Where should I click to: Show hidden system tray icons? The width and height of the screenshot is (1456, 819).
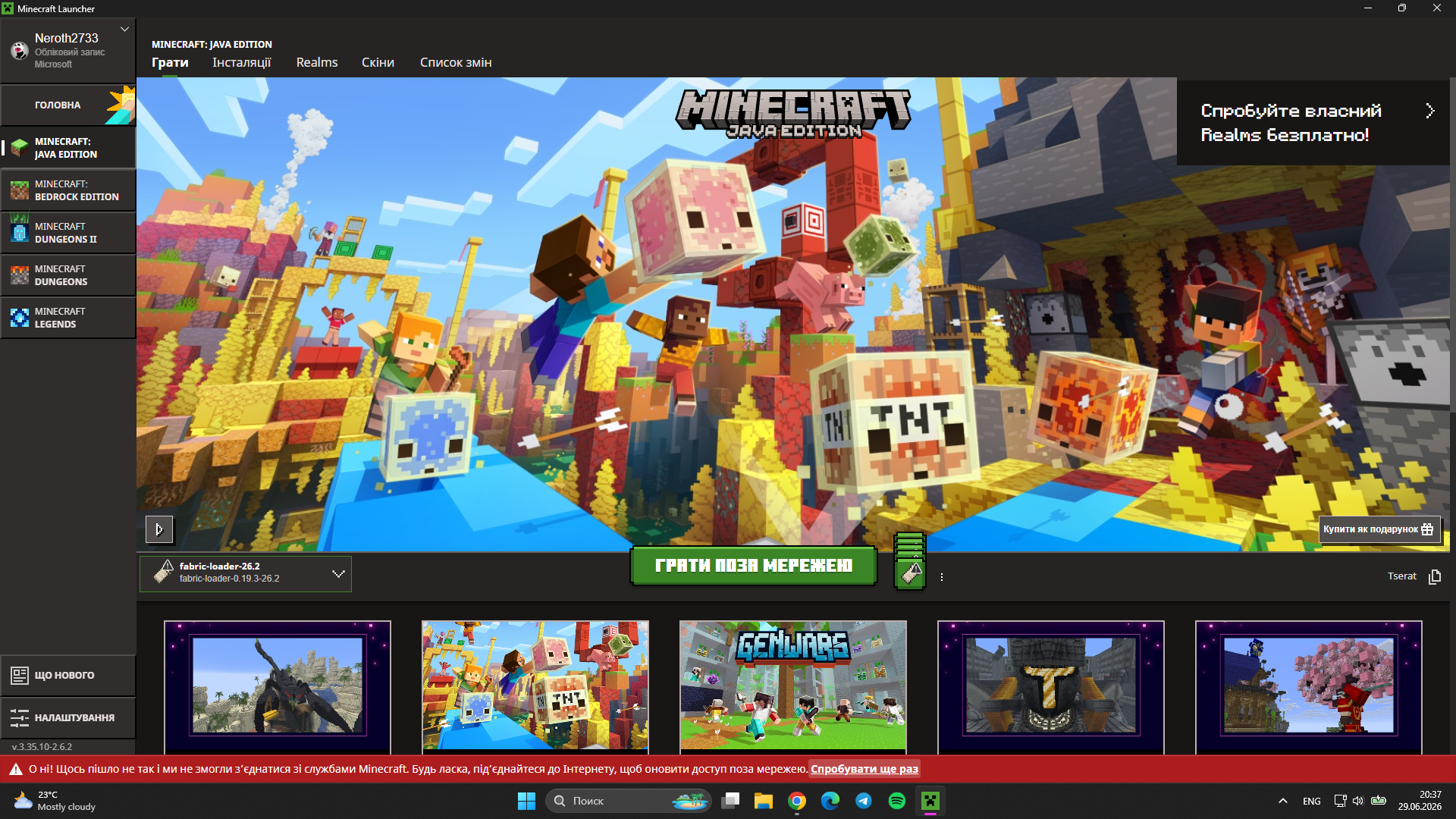(x=1283, y=801)
